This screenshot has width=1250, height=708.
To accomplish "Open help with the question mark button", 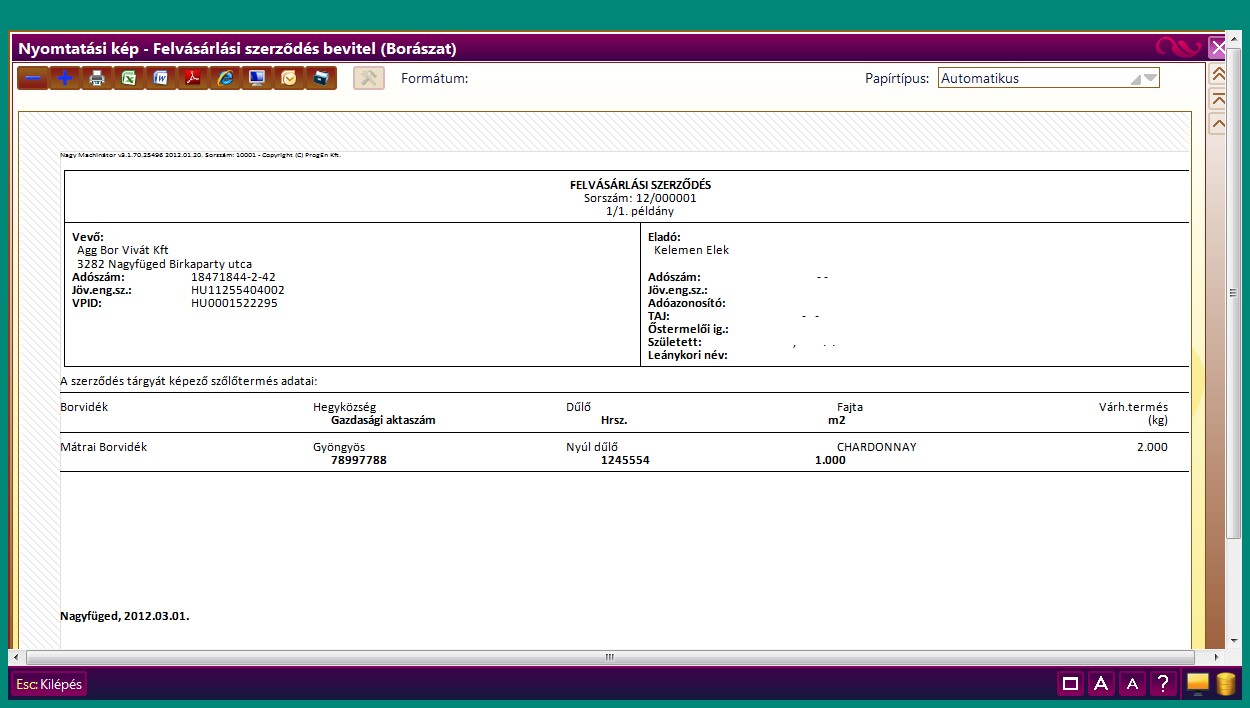I will [1163, 684].
